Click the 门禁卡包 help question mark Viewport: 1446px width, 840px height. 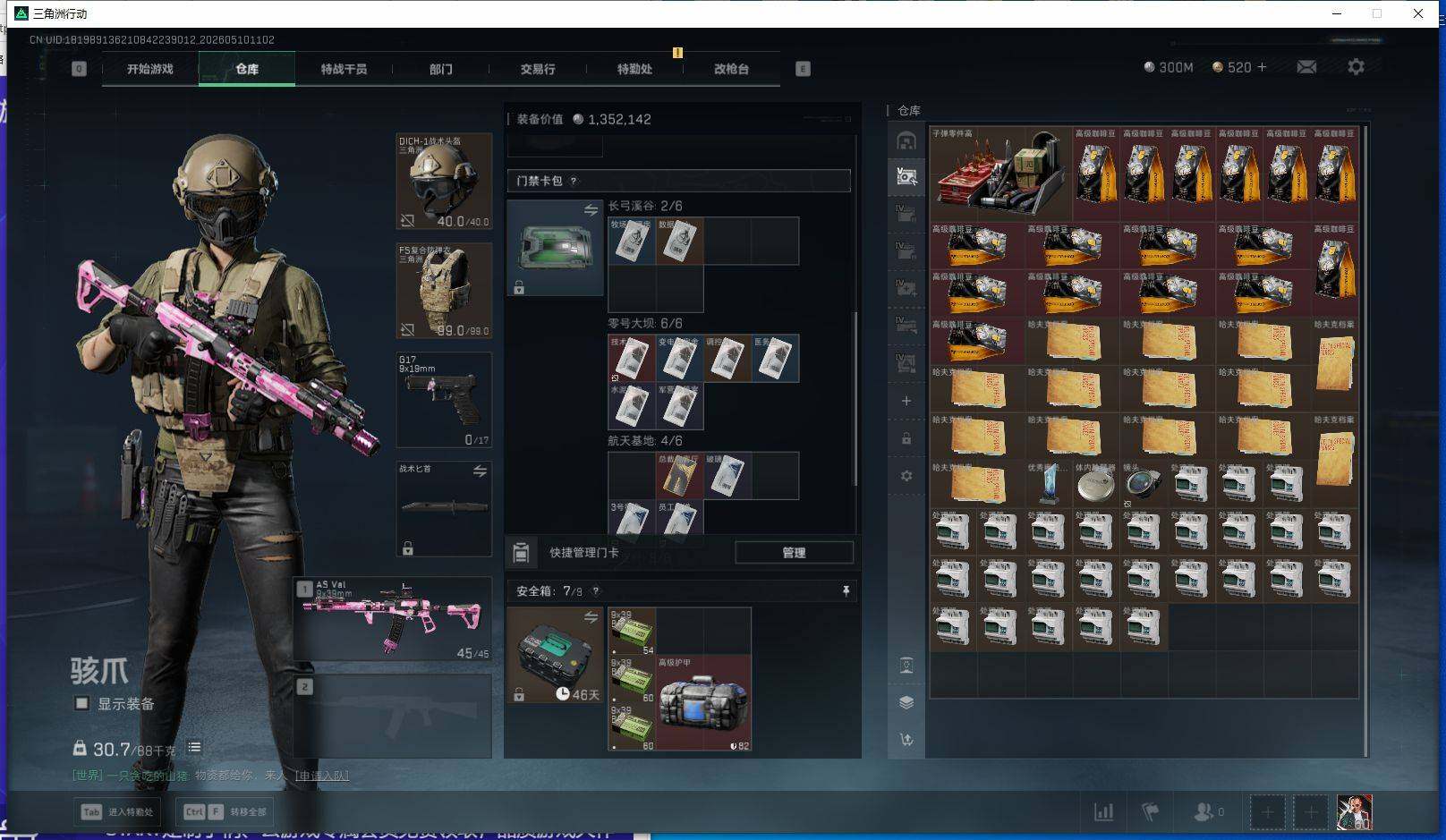574,181
